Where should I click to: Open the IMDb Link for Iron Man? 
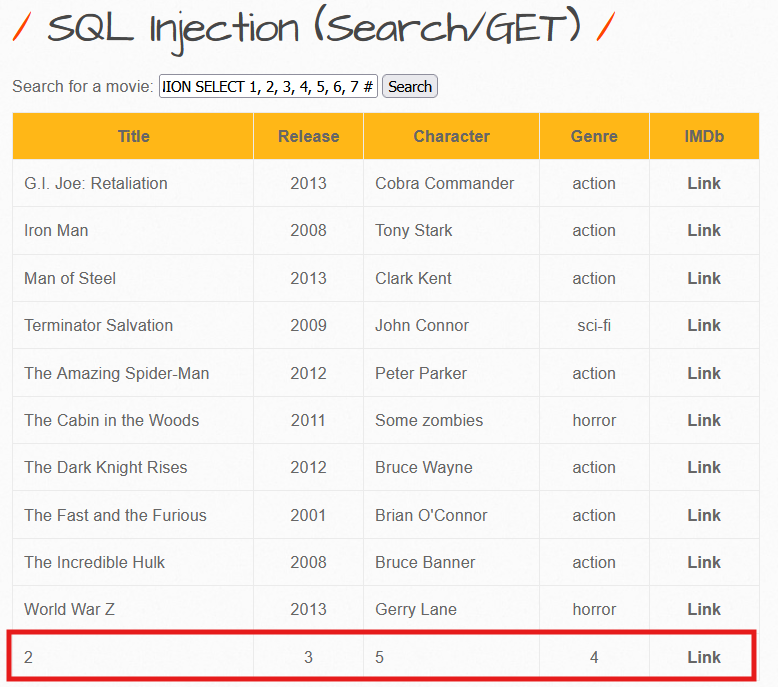click(704, 230)
